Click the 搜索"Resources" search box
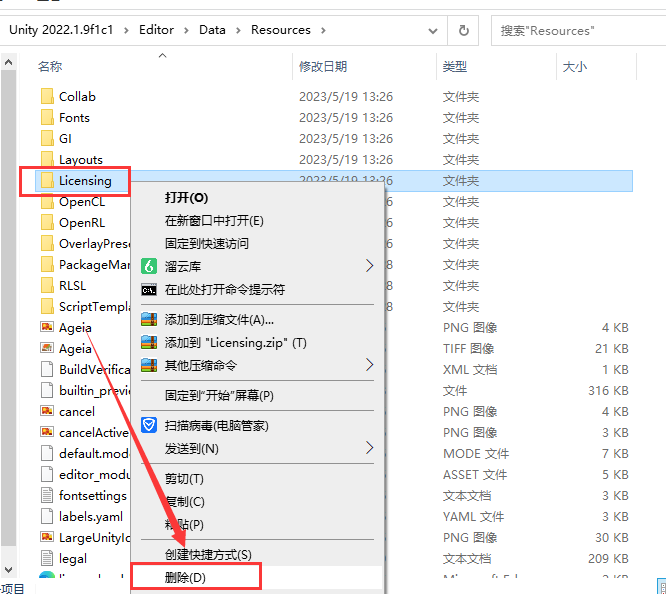The image size is (666, 594). click(x=579, y=31)
